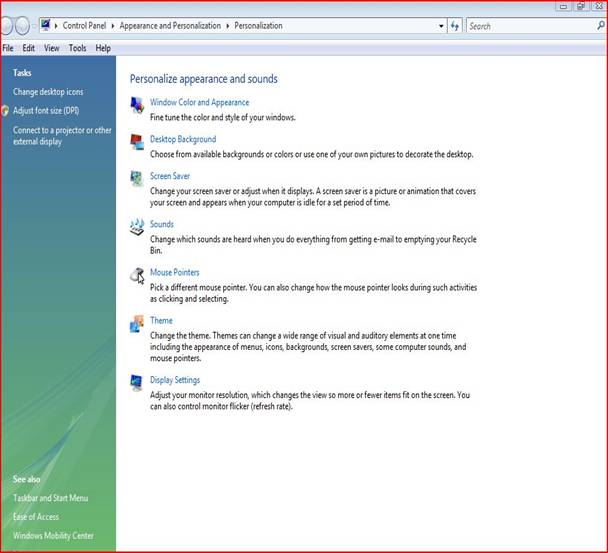This screenshot has height=553, width=608.
Task: Click the Forward navigation button
Action: coord(22,26)
